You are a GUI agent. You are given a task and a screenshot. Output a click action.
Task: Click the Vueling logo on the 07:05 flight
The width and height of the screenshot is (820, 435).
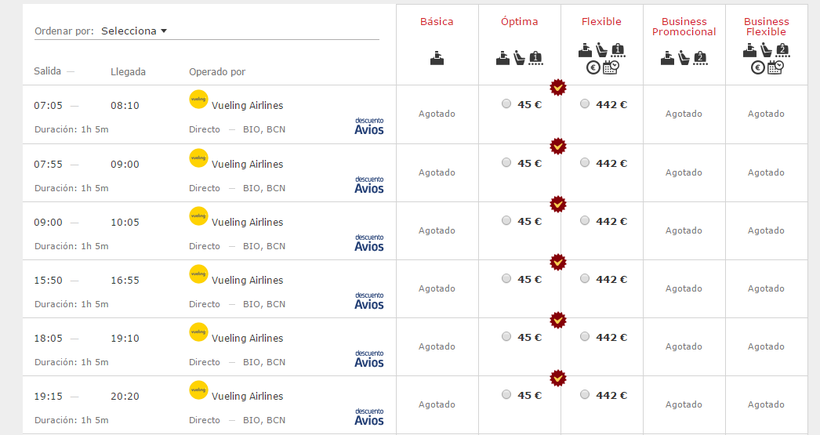[198, 99]
